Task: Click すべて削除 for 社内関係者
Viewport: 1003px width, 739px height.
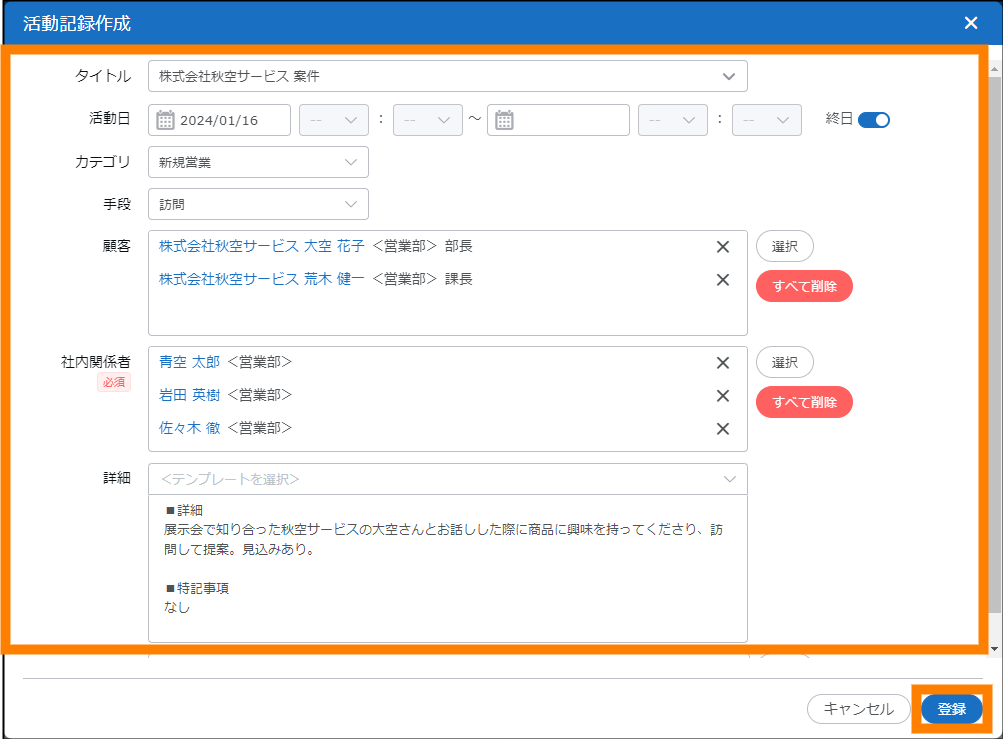Action: coord(804,402)
